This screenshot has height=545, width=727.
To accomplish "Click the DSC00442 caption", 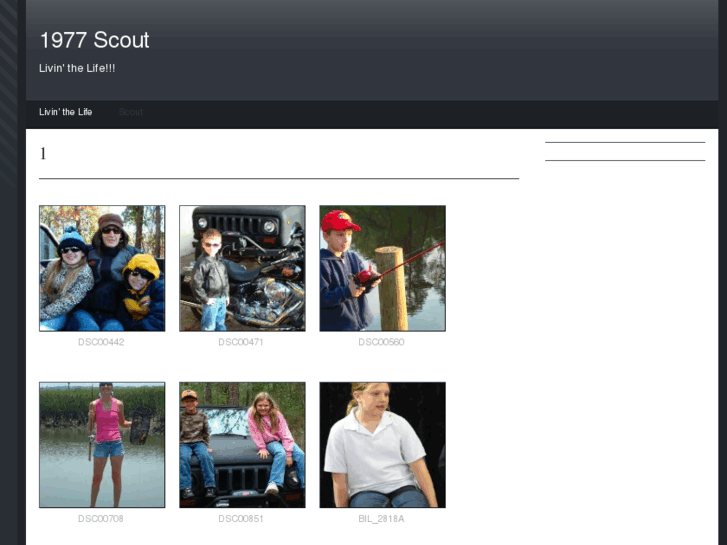I will click(x=101, y=342).
